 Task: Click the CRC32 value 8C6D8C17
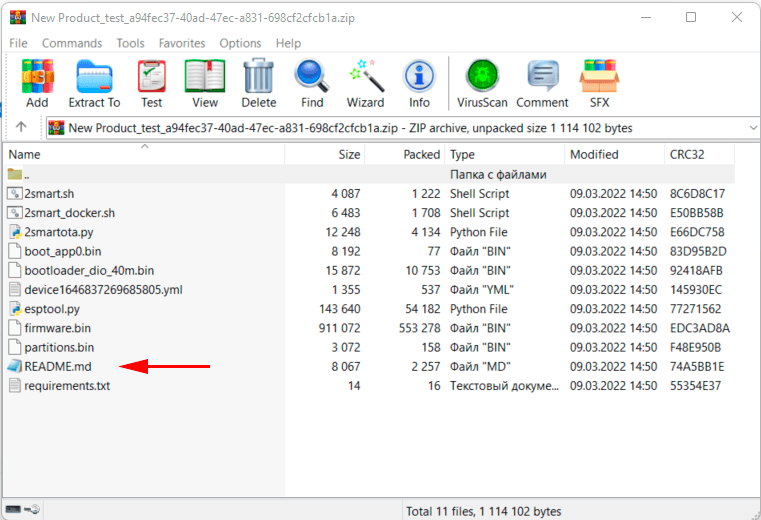(x=697, y=194)
